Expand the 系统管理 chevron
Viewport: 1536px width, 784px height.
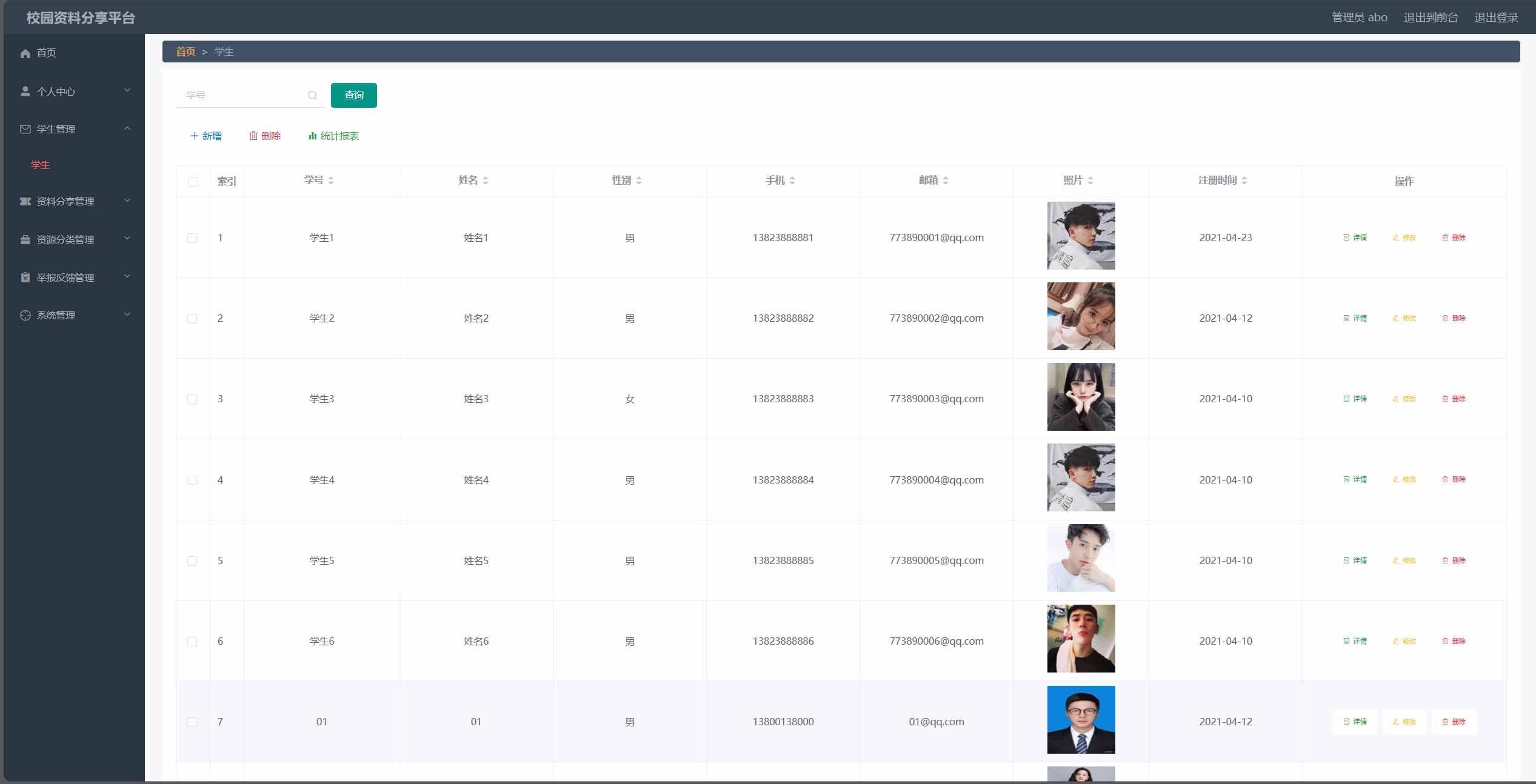pos(127,314)
